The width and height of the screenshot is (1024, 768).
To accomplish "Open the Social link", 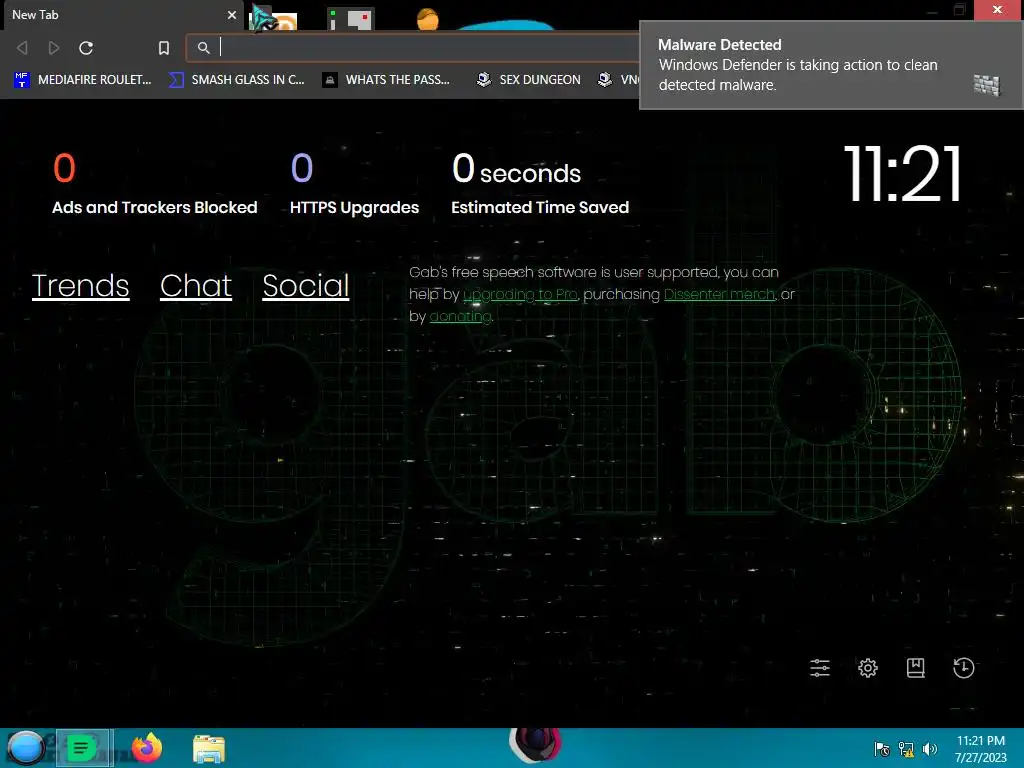I will point(306,285).
